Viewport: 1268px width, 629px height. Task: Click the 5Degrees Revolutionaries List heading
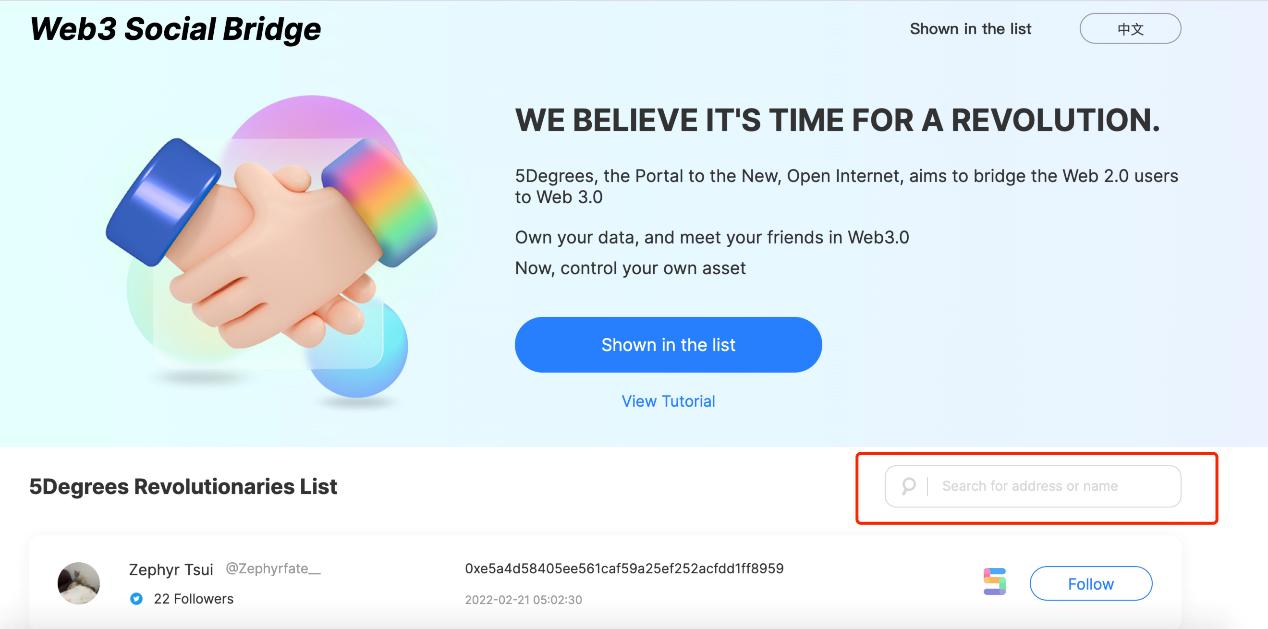(184, 487)
